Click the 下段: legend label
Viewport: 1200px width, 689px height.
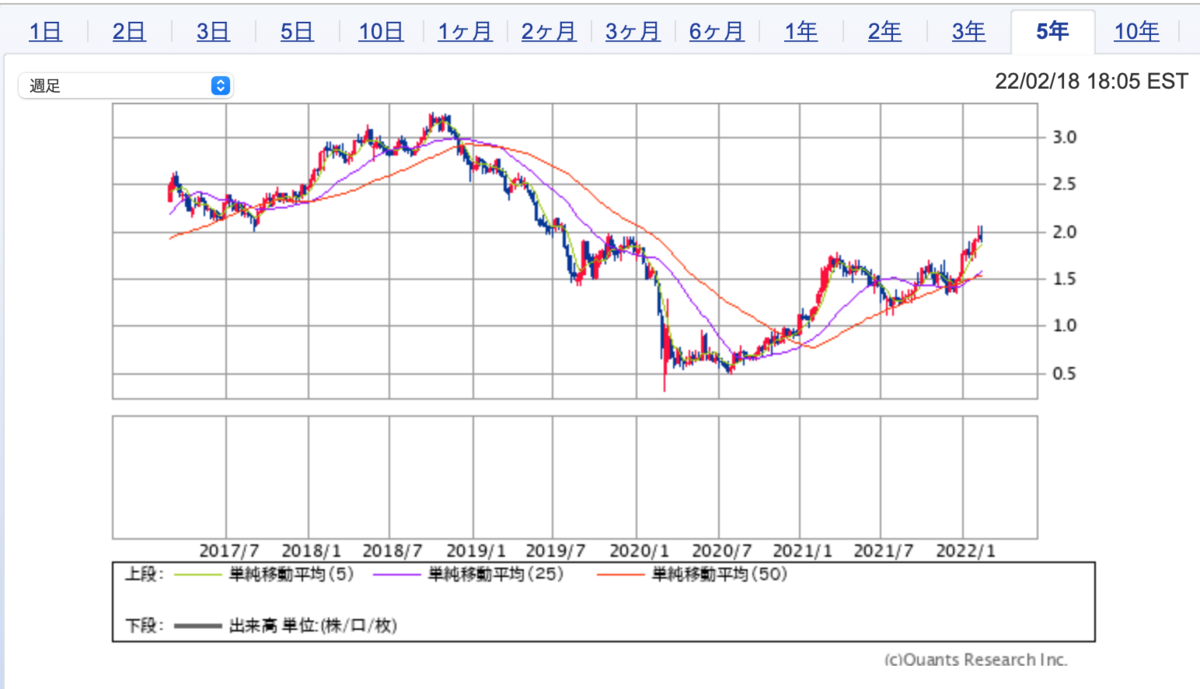click(145, 627)
